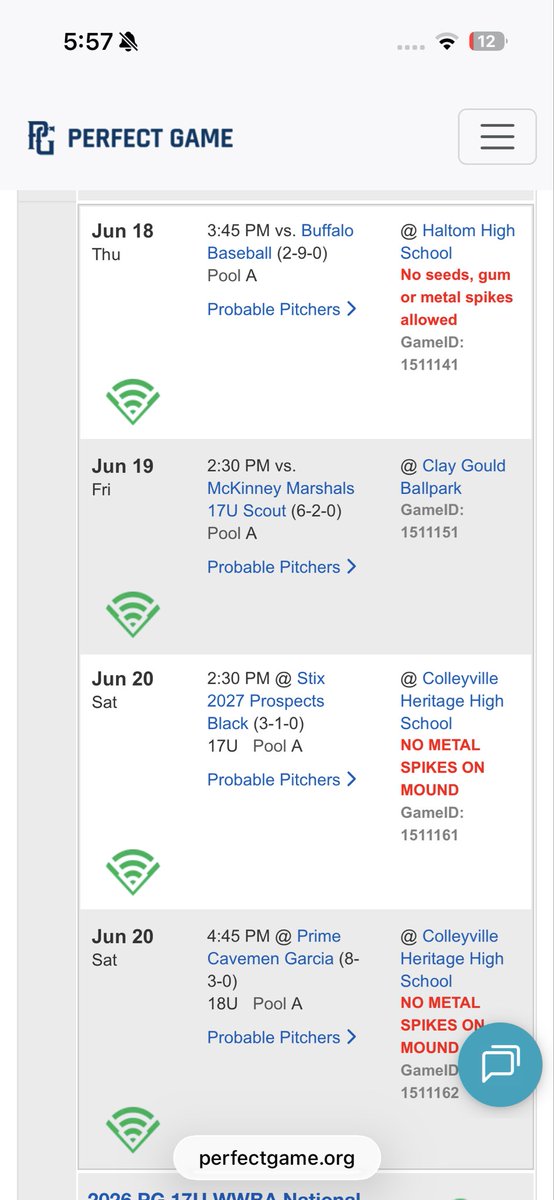The width and height of the screenshot is (554, 1200).
Task: Open Clay Gould Ballpark venue link
Action: [453, 477]
